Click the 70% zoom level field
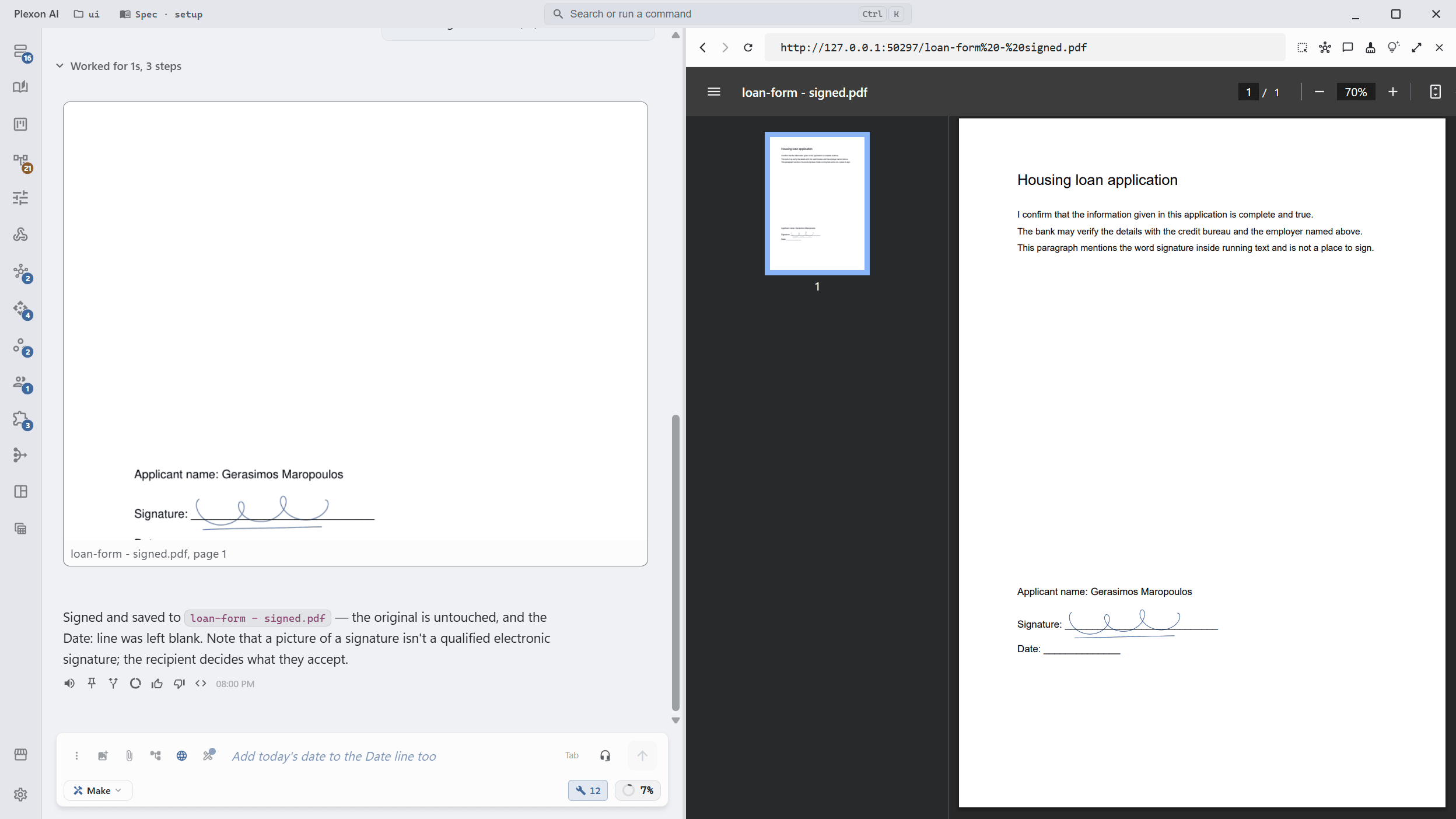Screen dimensions: 1456x819 click(1355, 92)
